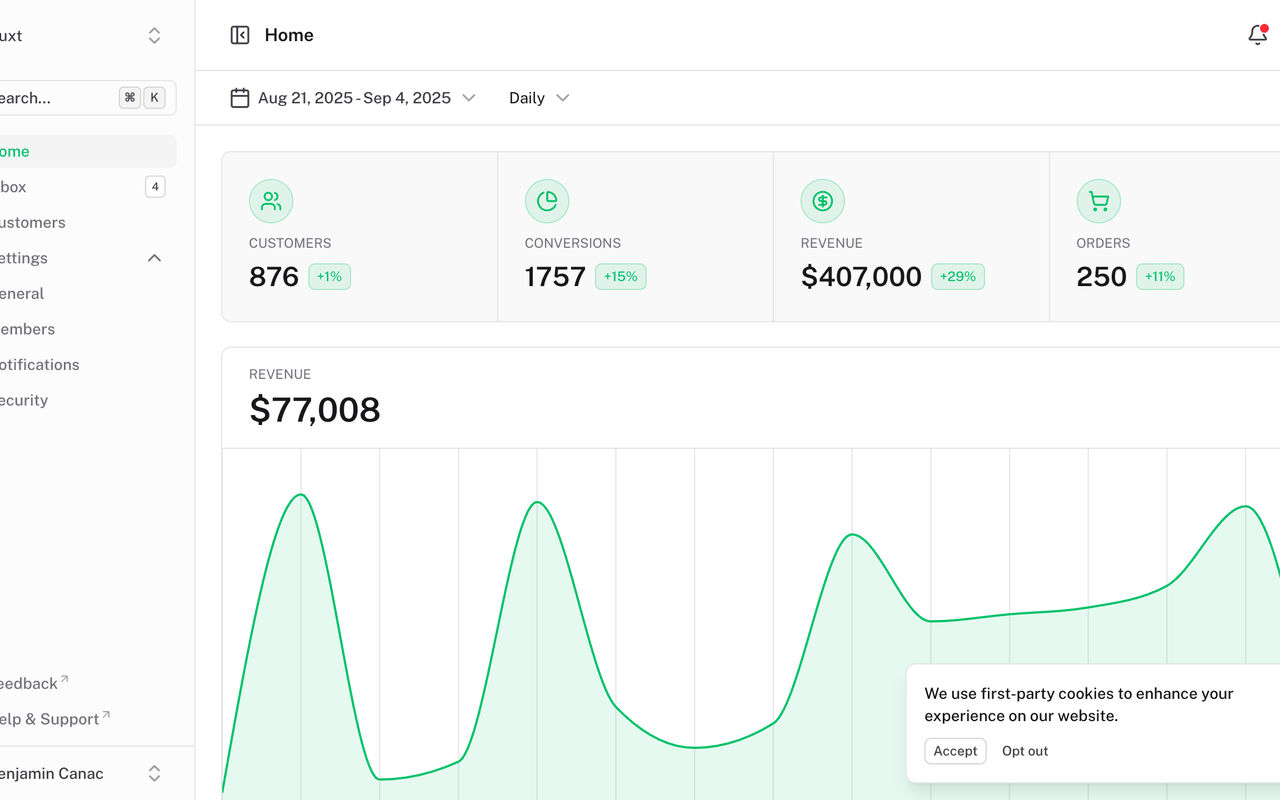Collapse the sidebar with the panel icon
This screenshot has width=1280, height=800.
[240, 35]
